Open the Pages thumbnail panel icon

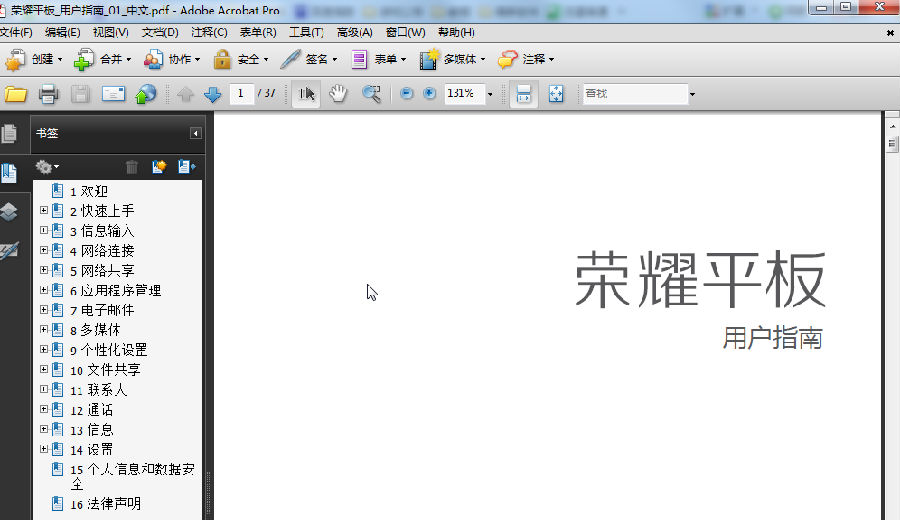[9, 134]
